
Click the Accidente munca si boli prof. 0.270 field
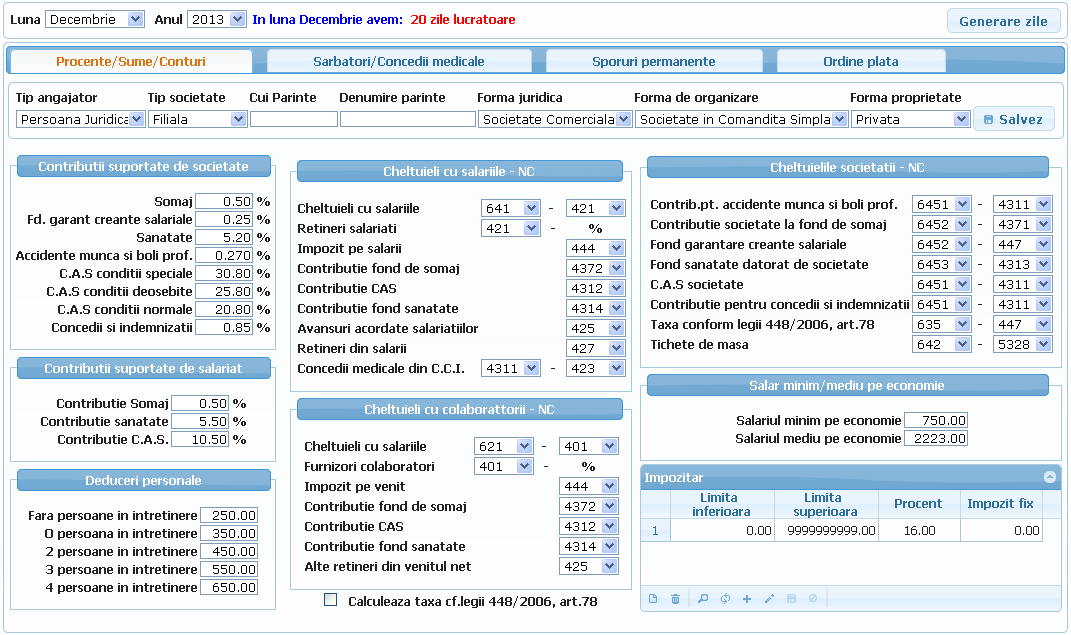[224, 255]
